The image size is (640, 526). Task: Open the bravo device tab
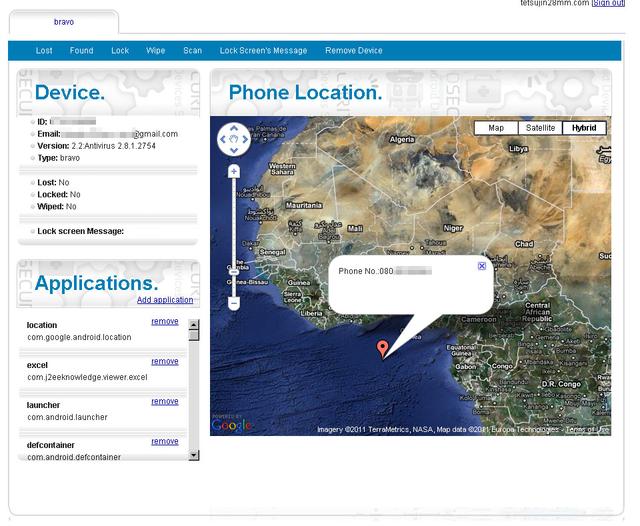pyautogui.click(x=63, y=22)
